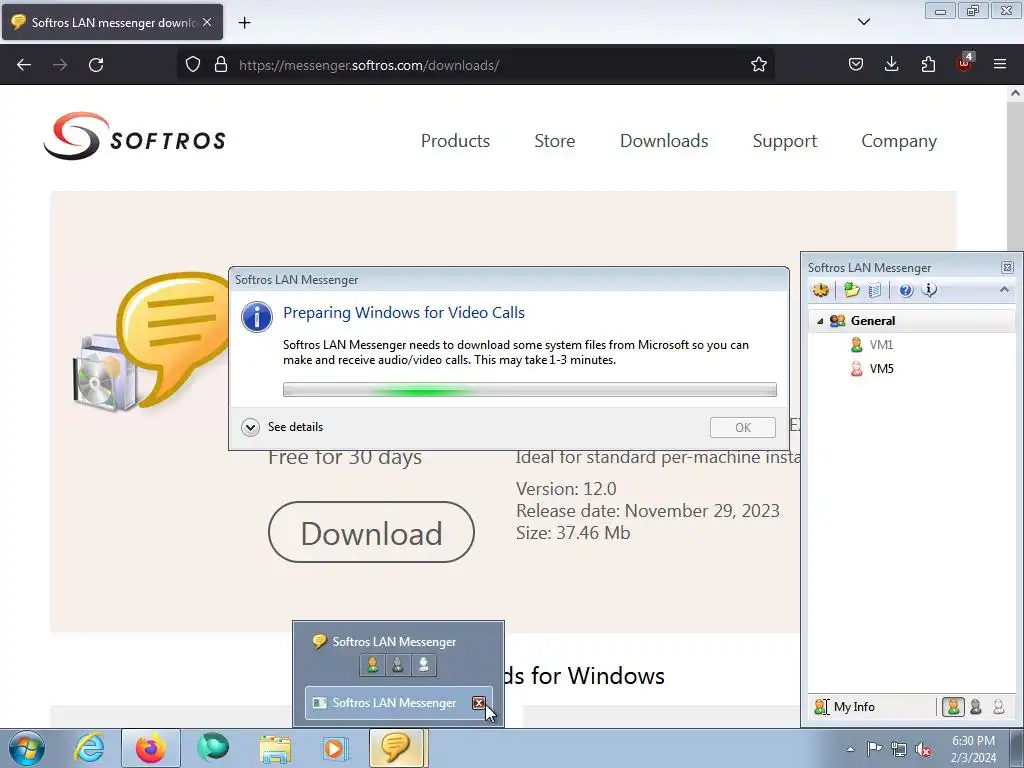Expand See details in video calls dialog

282,427
